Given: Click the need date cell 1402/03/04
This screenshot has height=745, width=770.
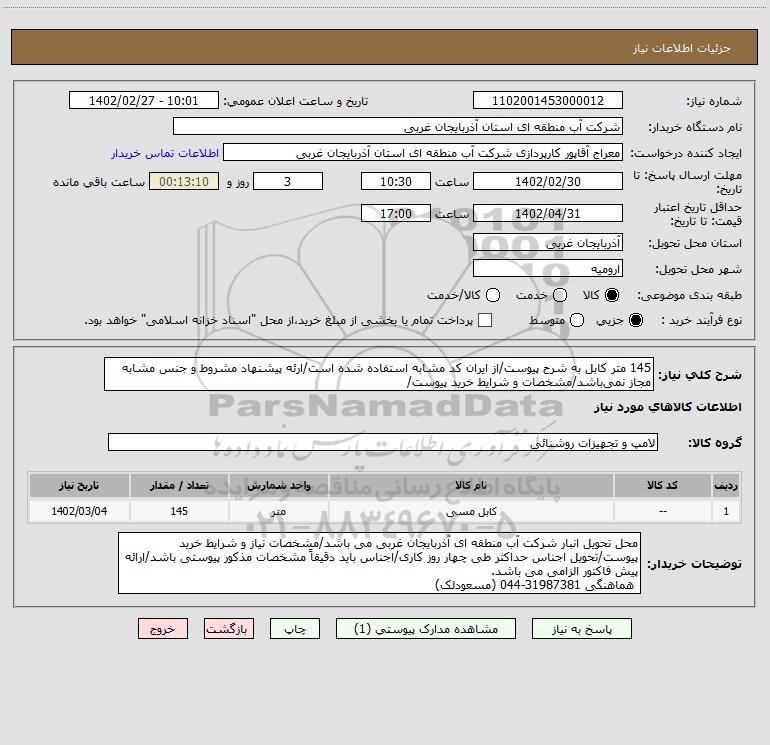Looking at the screenshot, I should tap(79, 511).
